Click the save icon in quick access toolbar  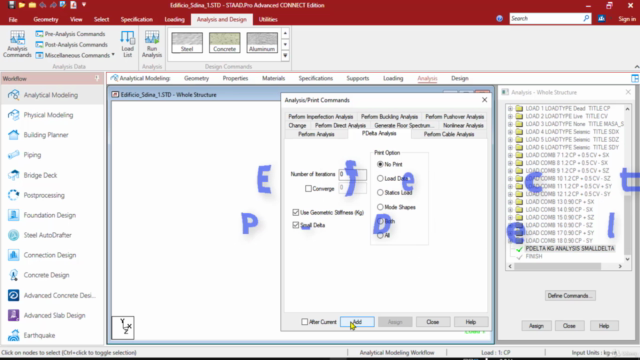tap(11, 5)
